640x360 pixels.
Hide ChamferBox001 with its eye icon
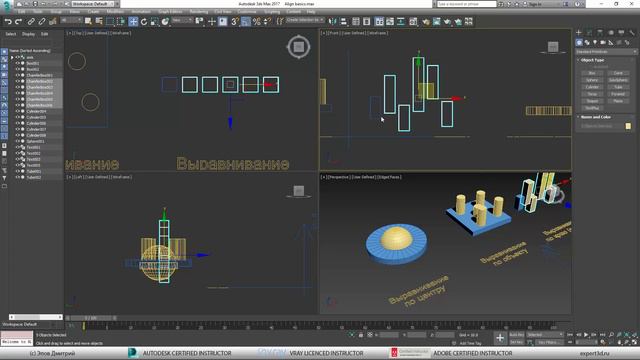click(x=18, y=75)
